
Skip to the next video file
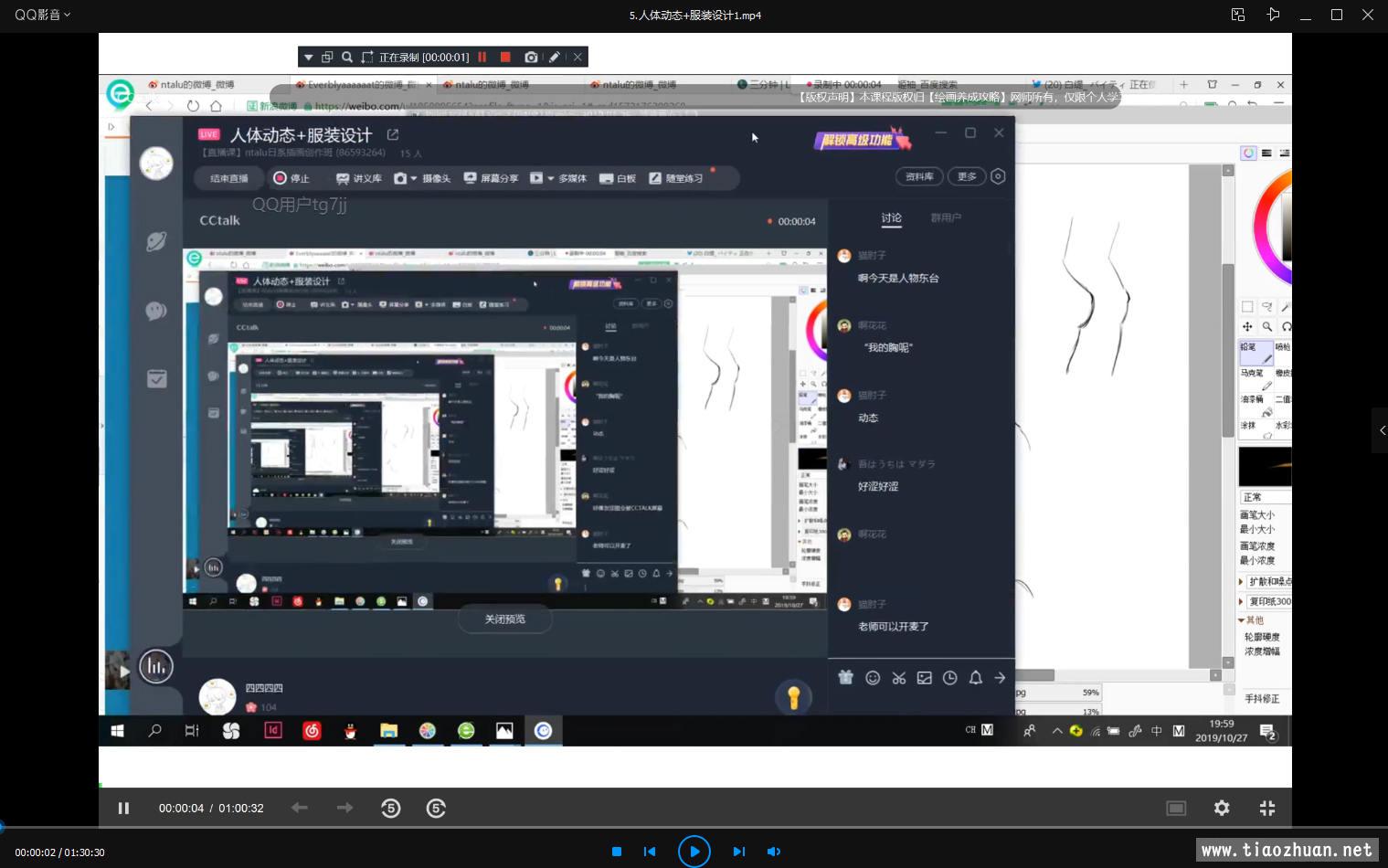pyautogui.click(x=738, y=852)
